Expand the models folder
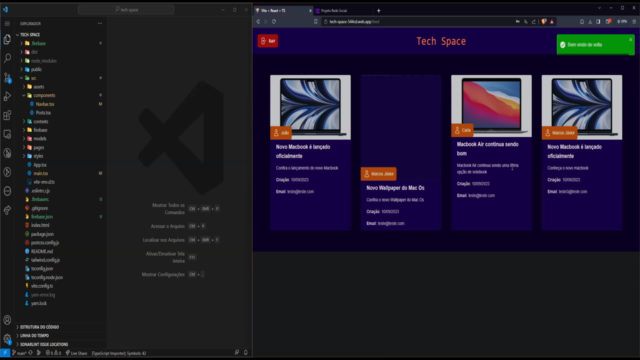This screenshot has width=640, height=360. [40, 139]
